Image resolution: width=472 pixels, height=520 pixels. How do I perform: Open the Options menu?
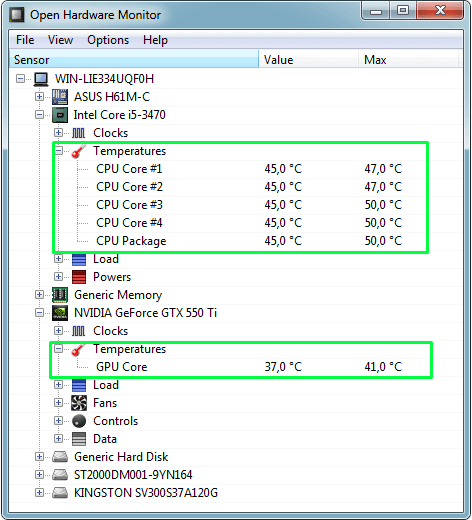coord(108,40)
